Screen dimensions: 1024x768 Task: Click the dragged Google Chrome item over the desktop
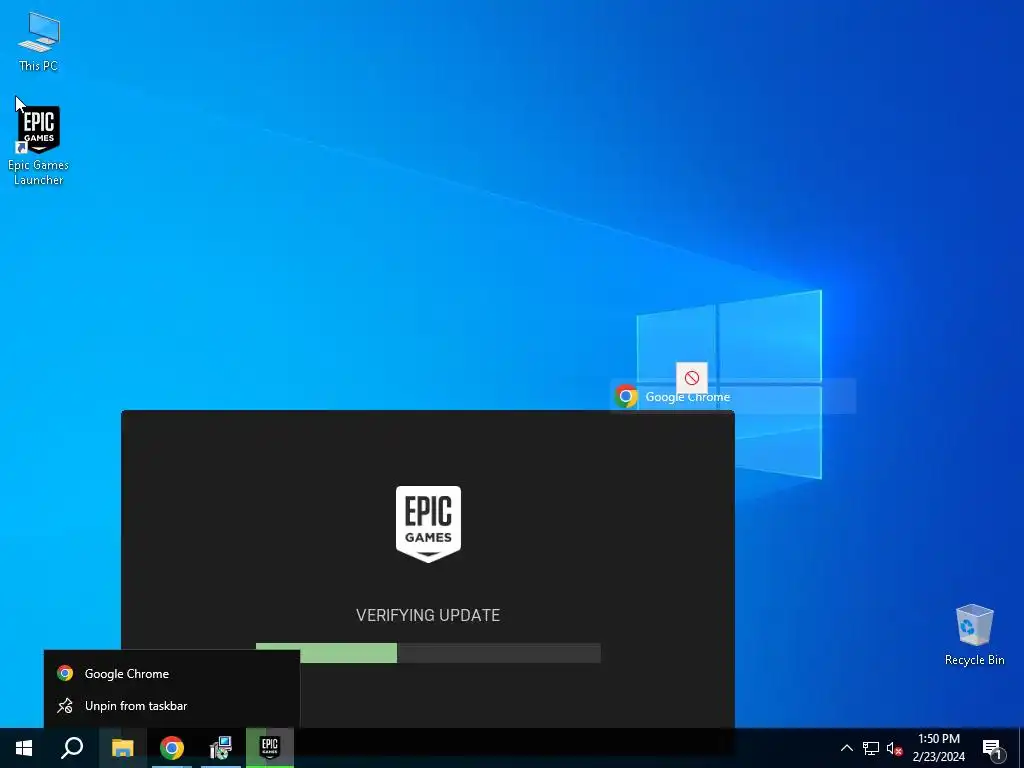(733, 396)
